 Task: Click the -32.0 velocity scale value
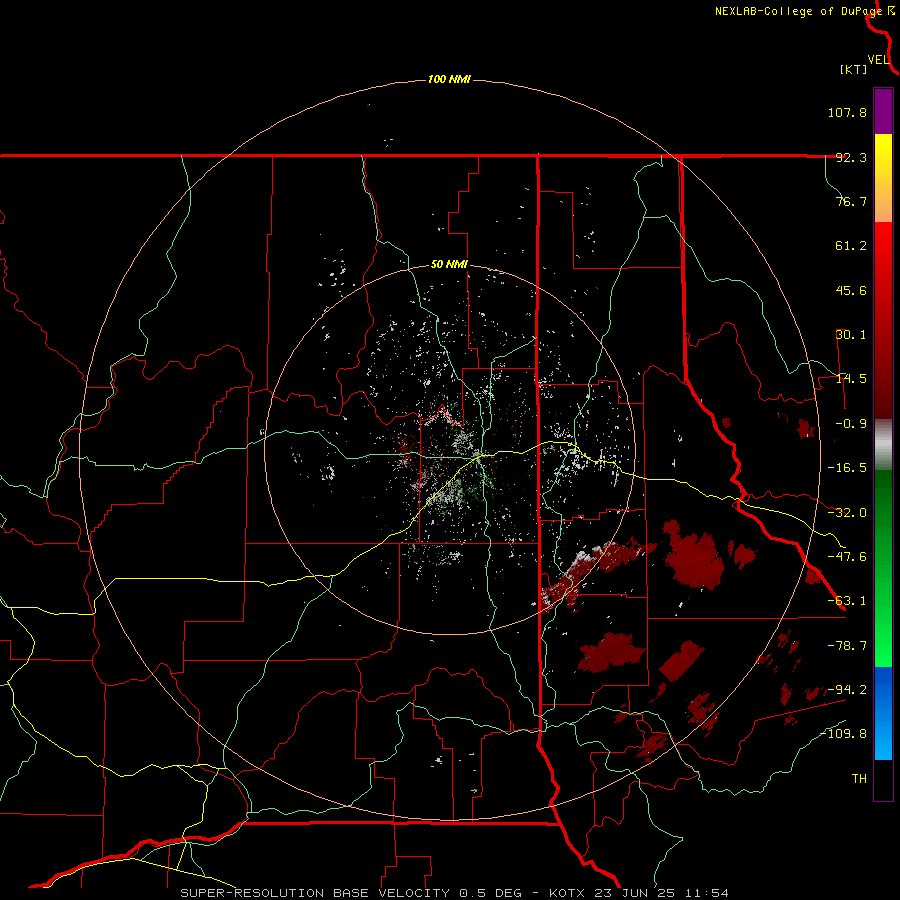[847, 513]
